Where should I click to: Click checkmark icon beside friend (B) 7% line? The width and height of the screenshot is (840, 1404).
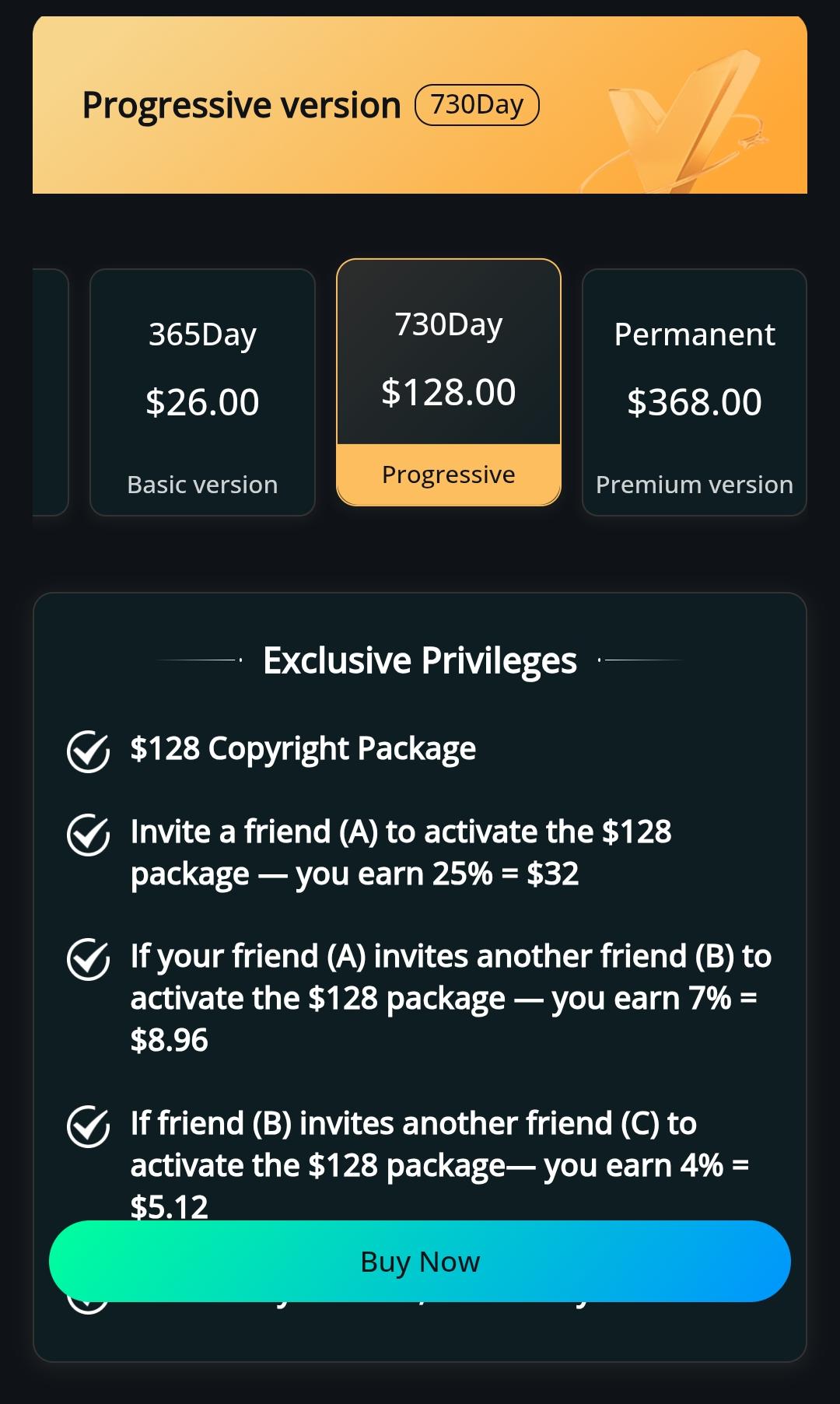[x=88, y=959]
